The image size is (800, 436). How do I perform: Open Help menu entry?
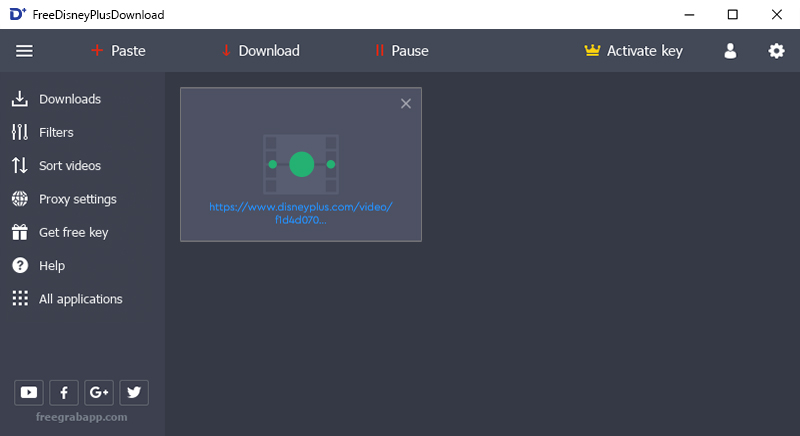click(x=52, y=266)
